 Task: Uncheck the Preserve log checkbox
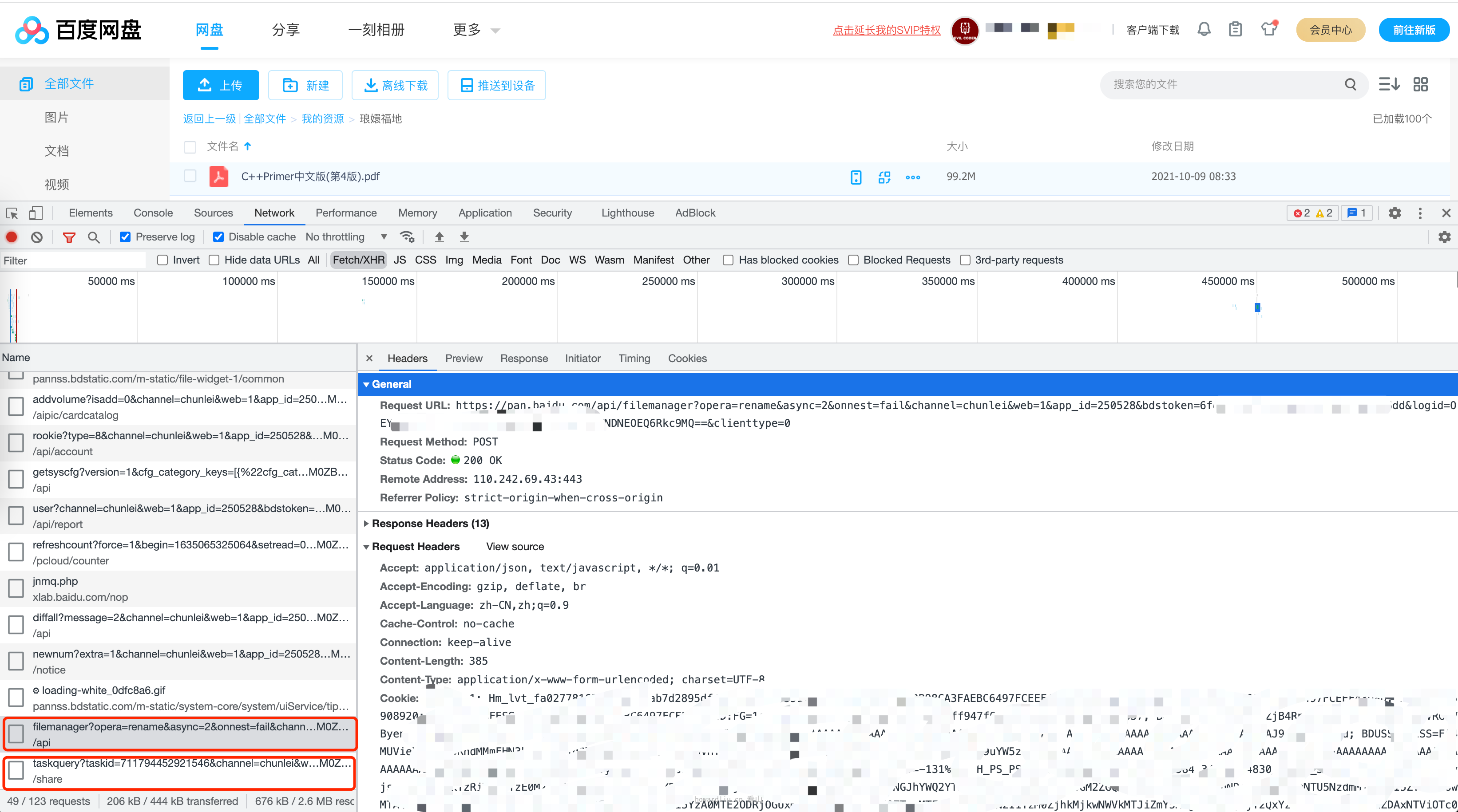point(126,237)
